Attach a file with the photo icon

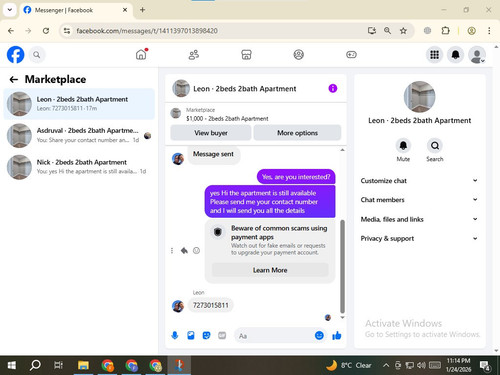191,335
